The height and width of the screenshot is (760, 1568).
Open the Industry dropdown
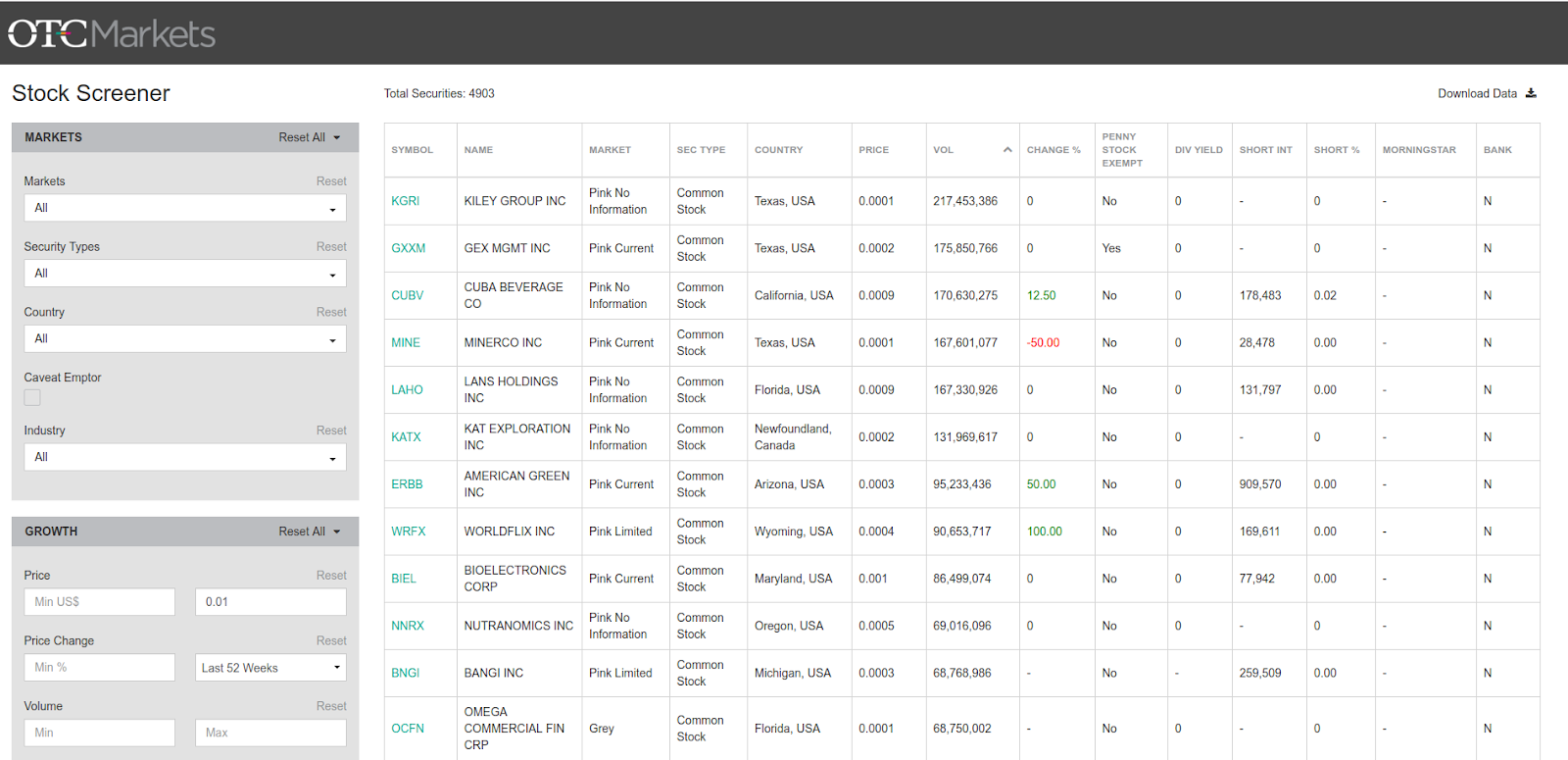(x=185, y=457)
